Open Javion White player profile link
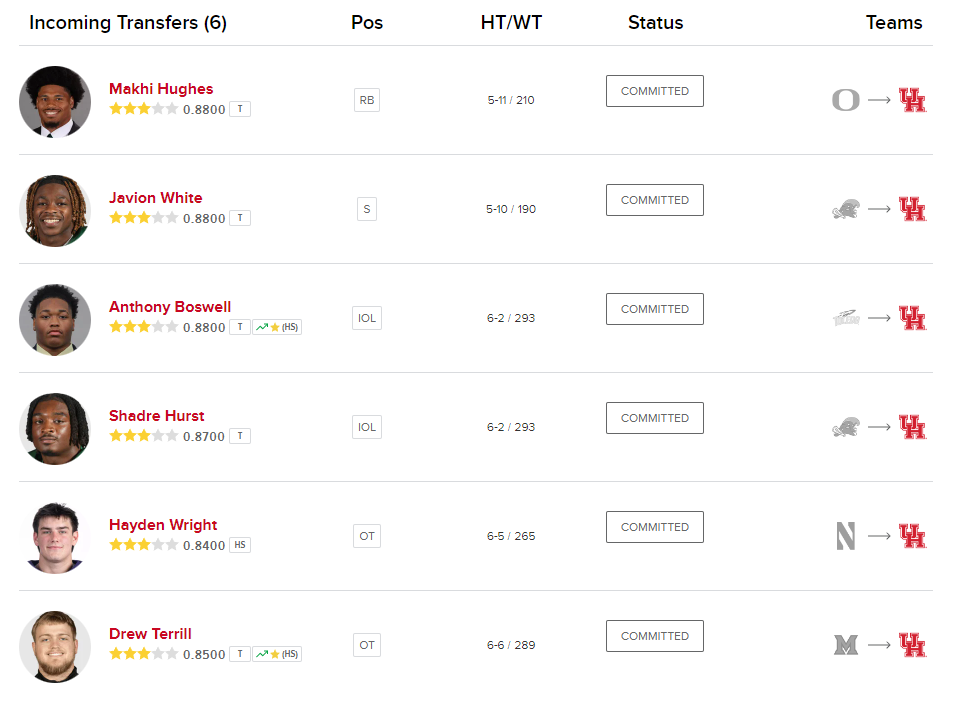Image resolution: width=965 pixels, height=703 pixels. point(155,198)
